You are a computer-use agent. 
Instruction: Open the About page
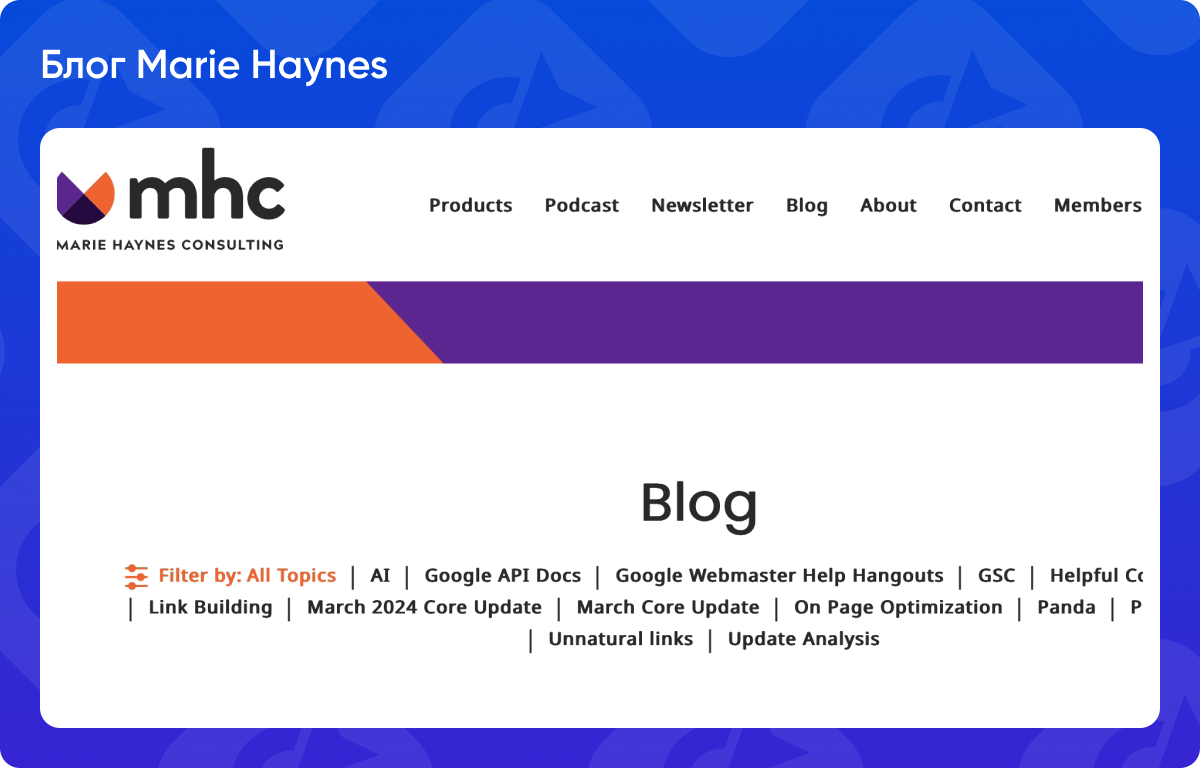[x=888, y=205]
